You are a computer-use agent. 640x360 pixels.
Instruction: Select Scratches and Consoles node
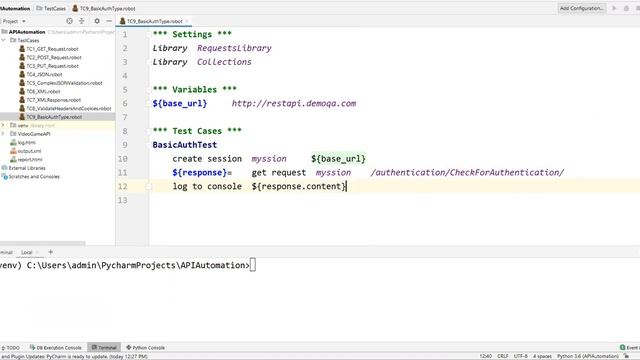[x=34, y=177]
